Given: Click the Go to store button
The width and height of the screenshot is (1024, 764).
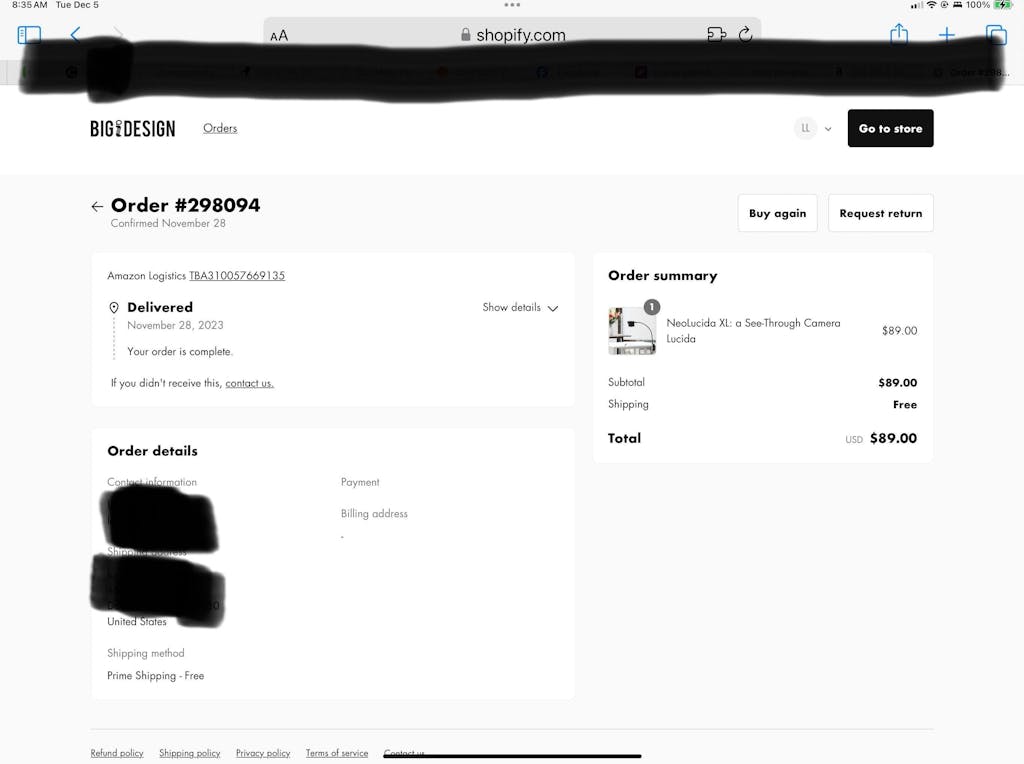Looking at the screenshot, I should [x=891, y=129].
